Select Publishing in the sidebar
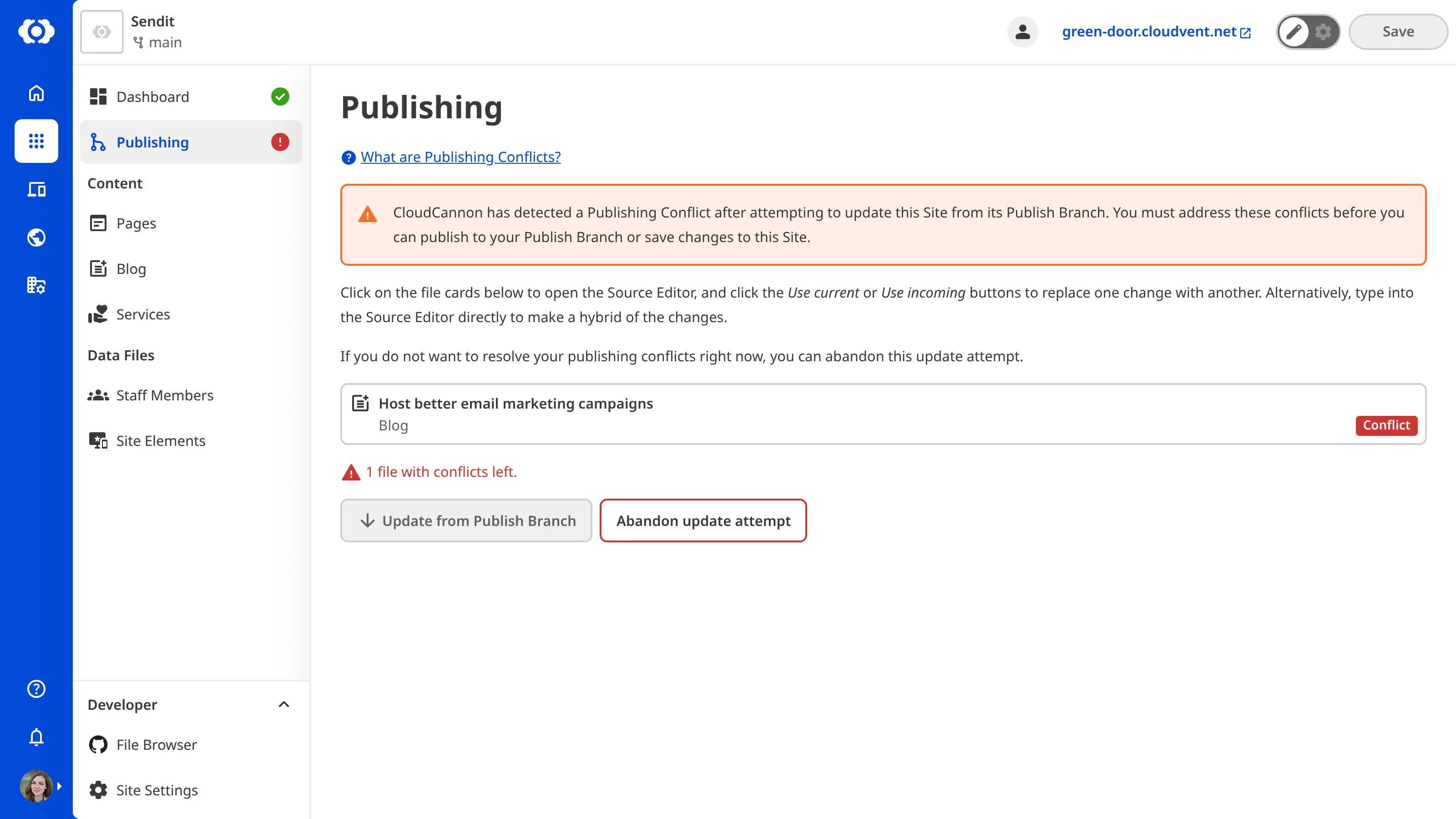Viewport: 1456px width, 819px height. (191, 142)
